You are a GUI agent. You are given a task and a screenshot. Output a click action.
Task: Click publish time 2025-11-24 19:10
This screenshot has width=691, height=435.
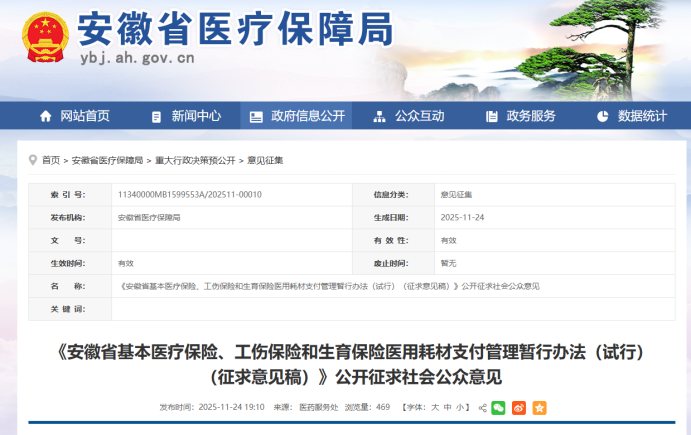click(231, 407)
